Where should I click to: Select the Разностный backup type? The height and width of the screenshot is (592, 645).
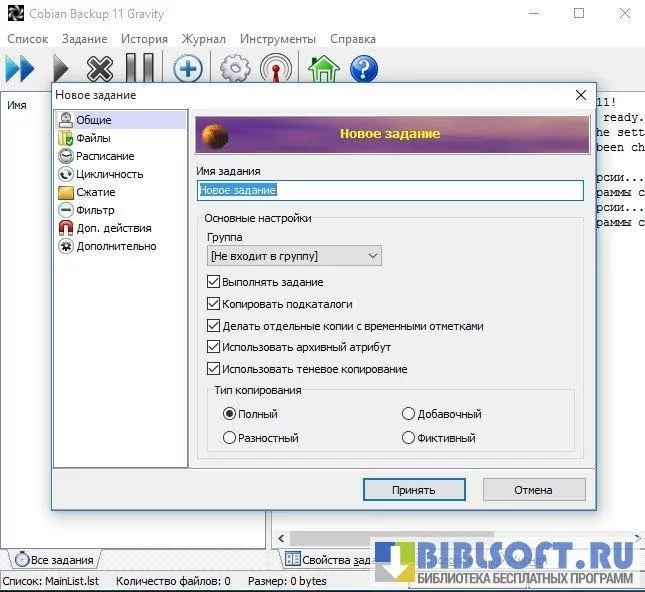point(230,438)
